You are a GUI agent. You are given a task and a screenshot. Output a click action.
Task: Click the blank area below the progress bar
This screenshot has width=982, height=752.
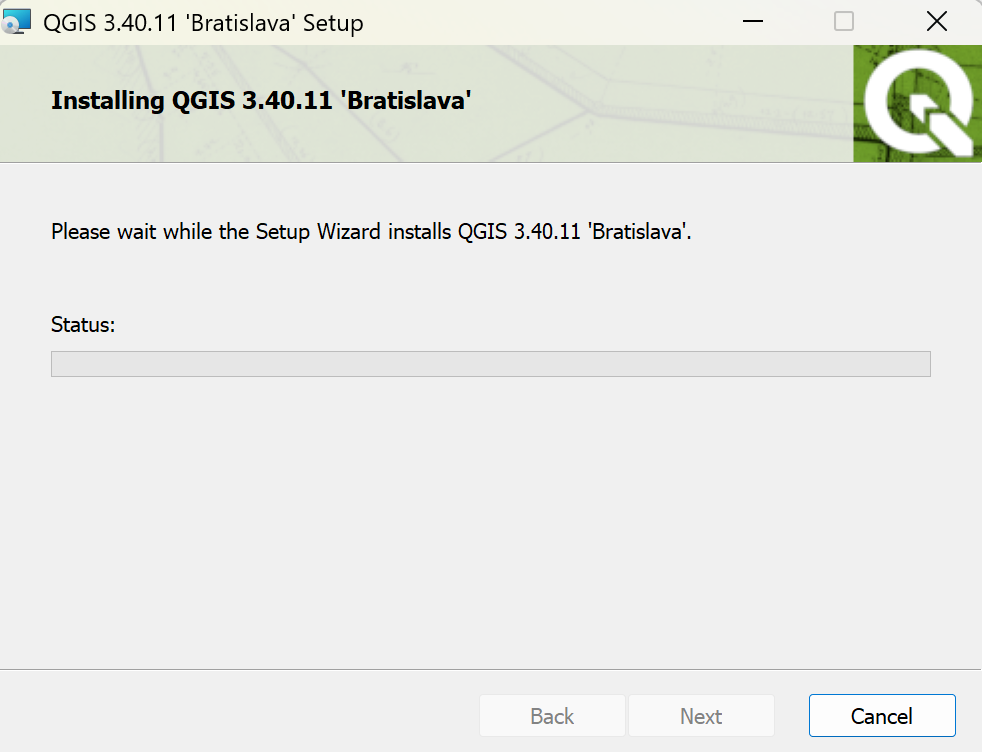[x=490, y=520]
